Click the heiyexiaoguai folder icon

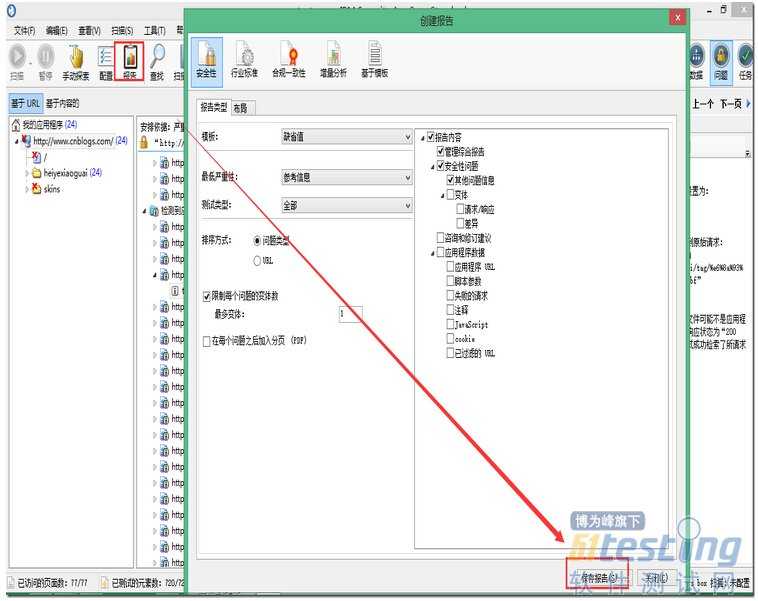point(36,173)
